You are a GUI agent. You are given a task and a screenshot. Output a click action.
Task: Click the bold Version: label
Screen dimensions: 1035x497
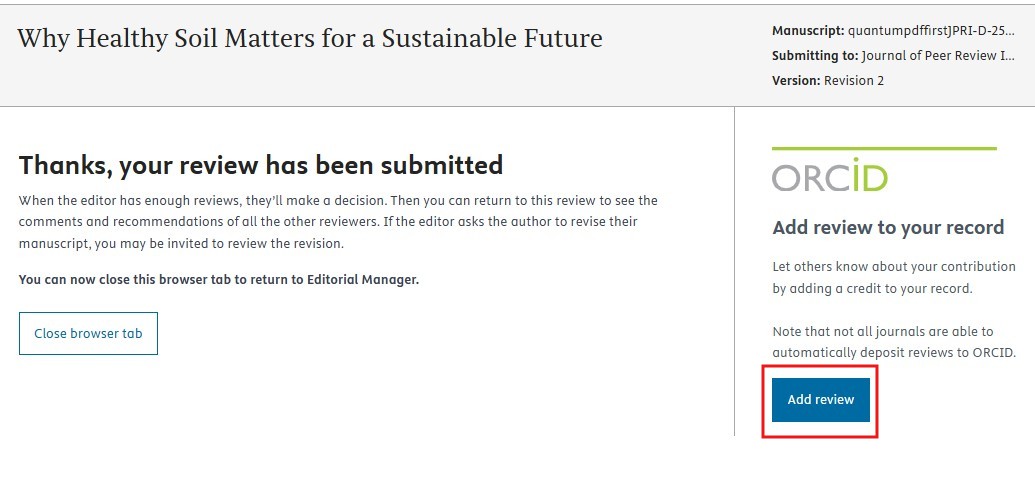click(796, 81)
